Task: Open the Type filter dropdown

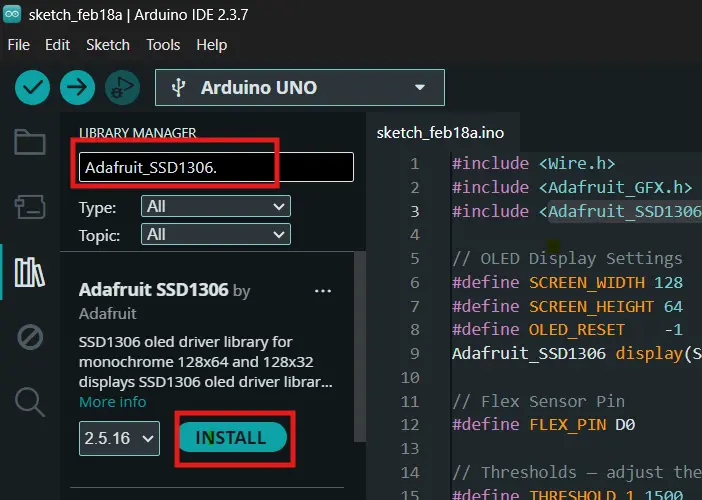Action: point(216,206)
